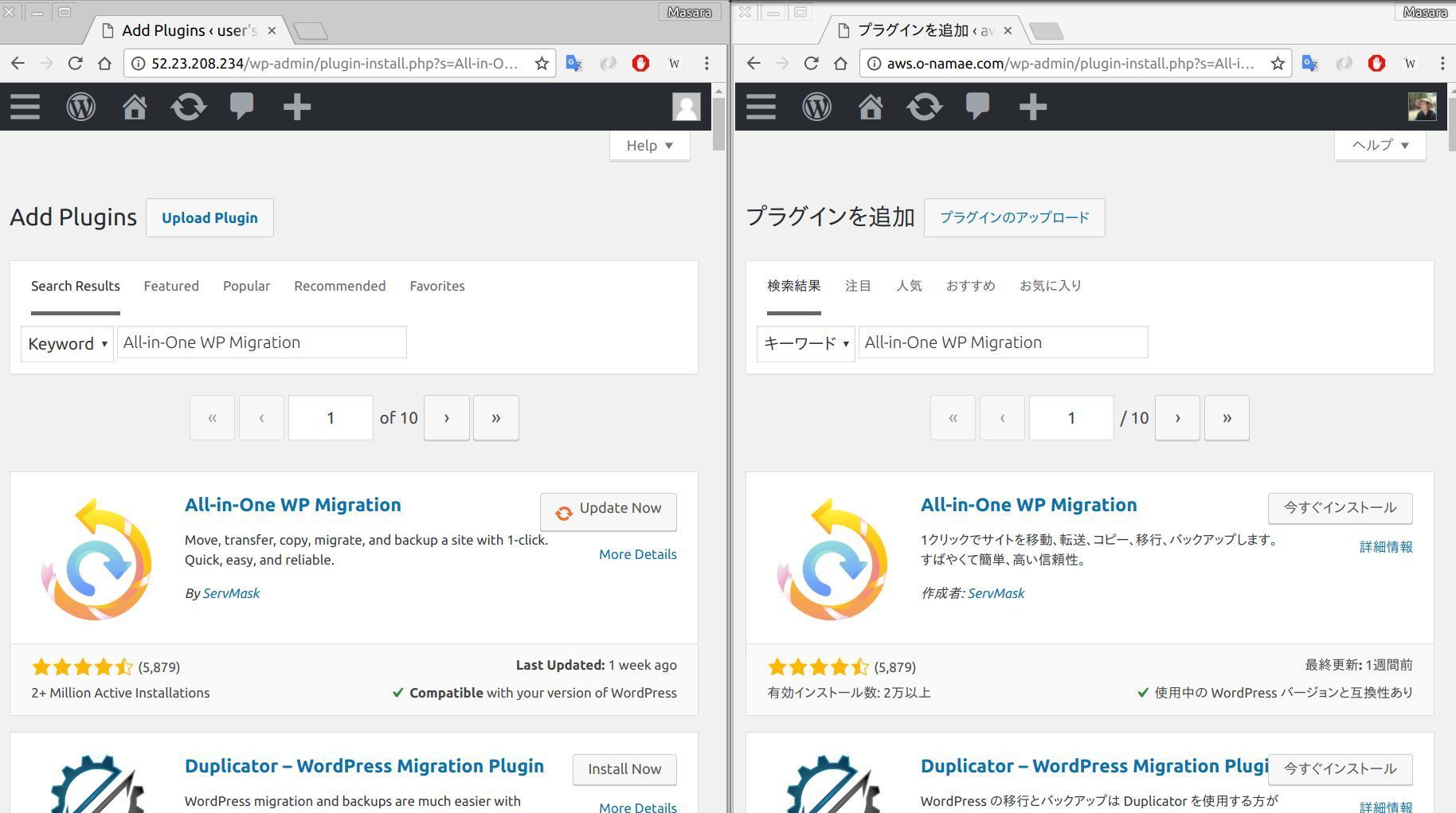
Task: Go to last page in left pagination
Action: point(495,418)
